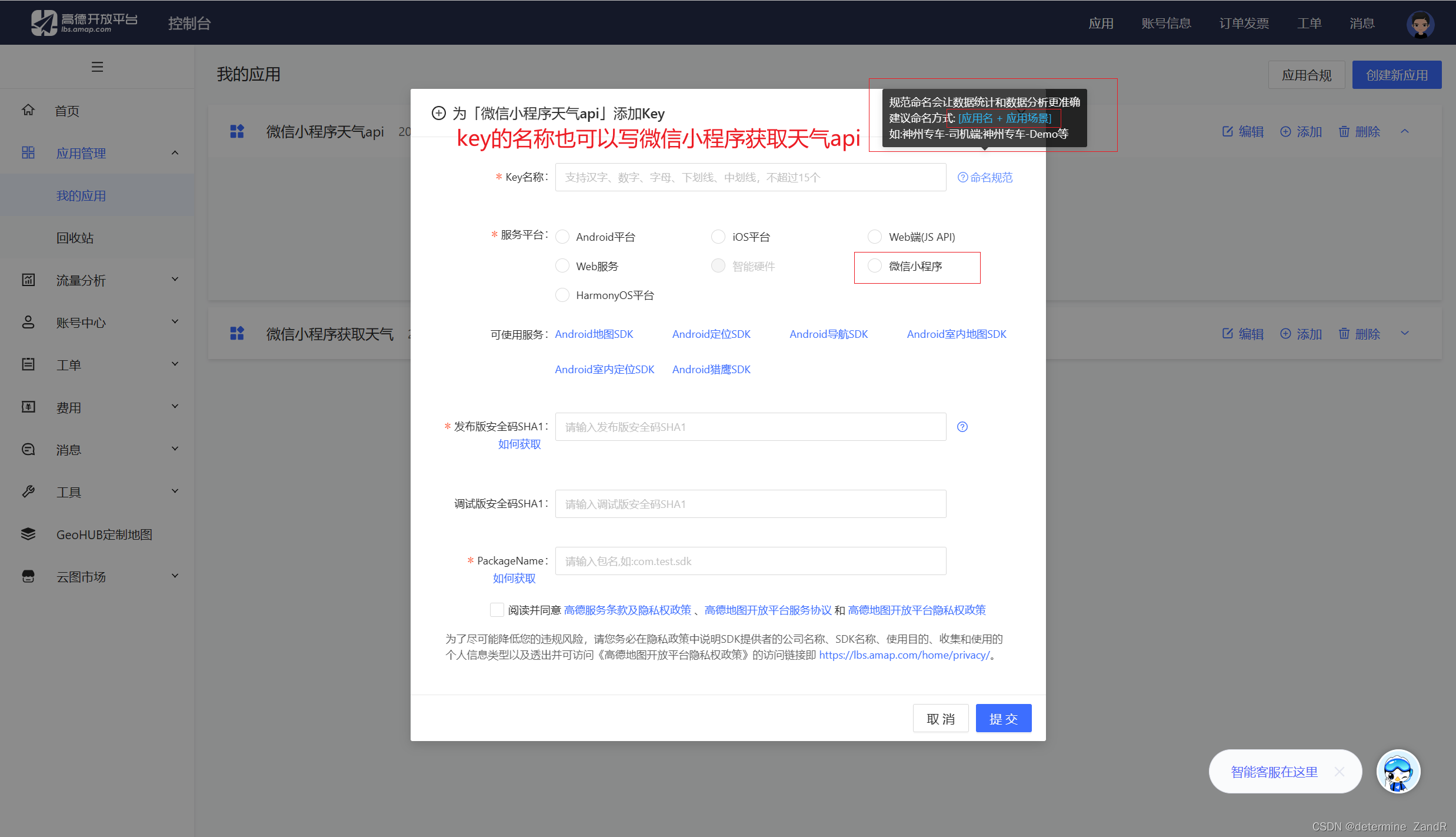Click the SHA1 help question-mark icon
Screen dimensions: 1456x837
tap(962, 427)
